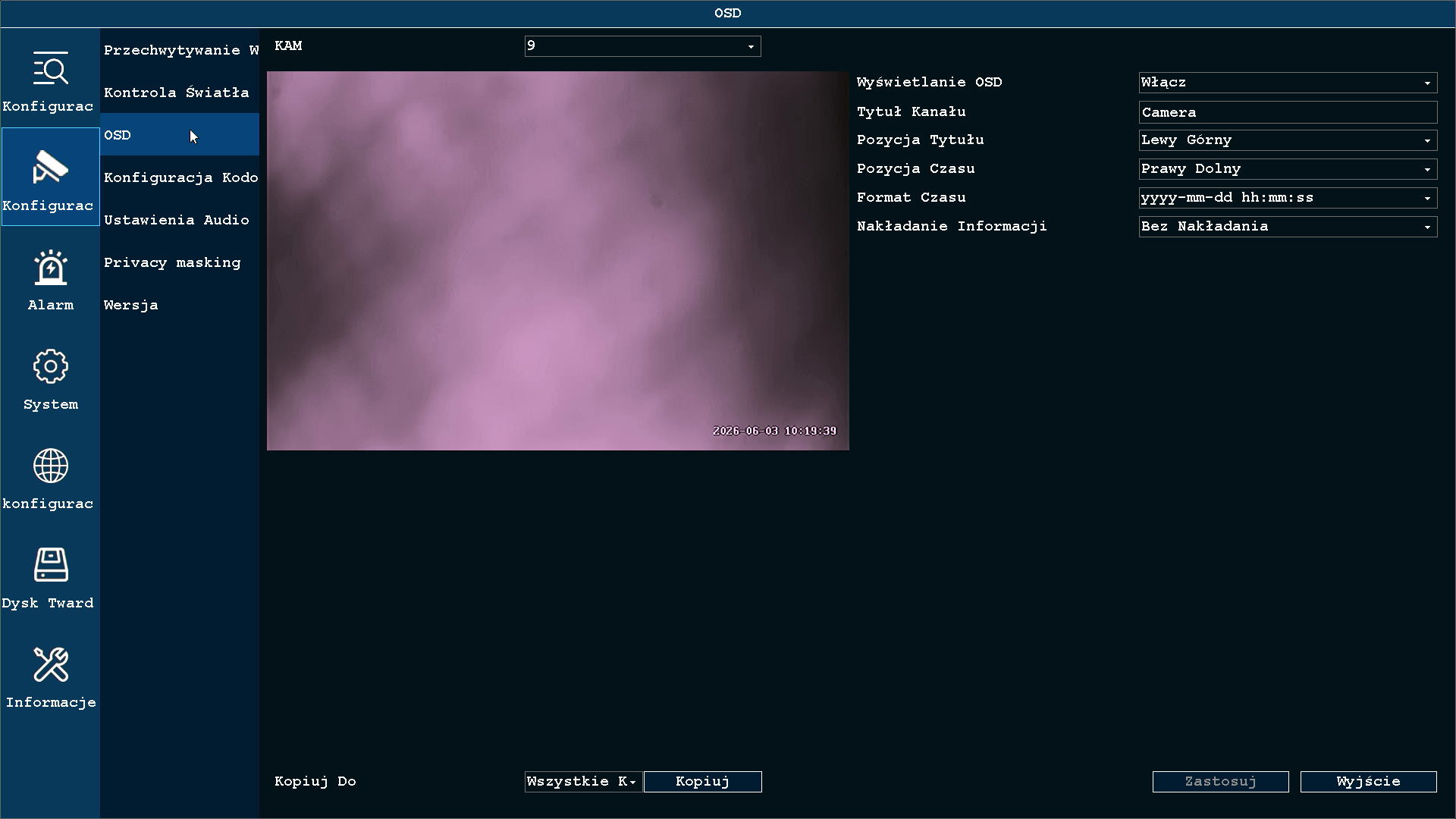Viewport: 1456px width, 819px height.
Task: Expand Pozycja Tytułu dropdown
Action: [x=1288, y=140]
